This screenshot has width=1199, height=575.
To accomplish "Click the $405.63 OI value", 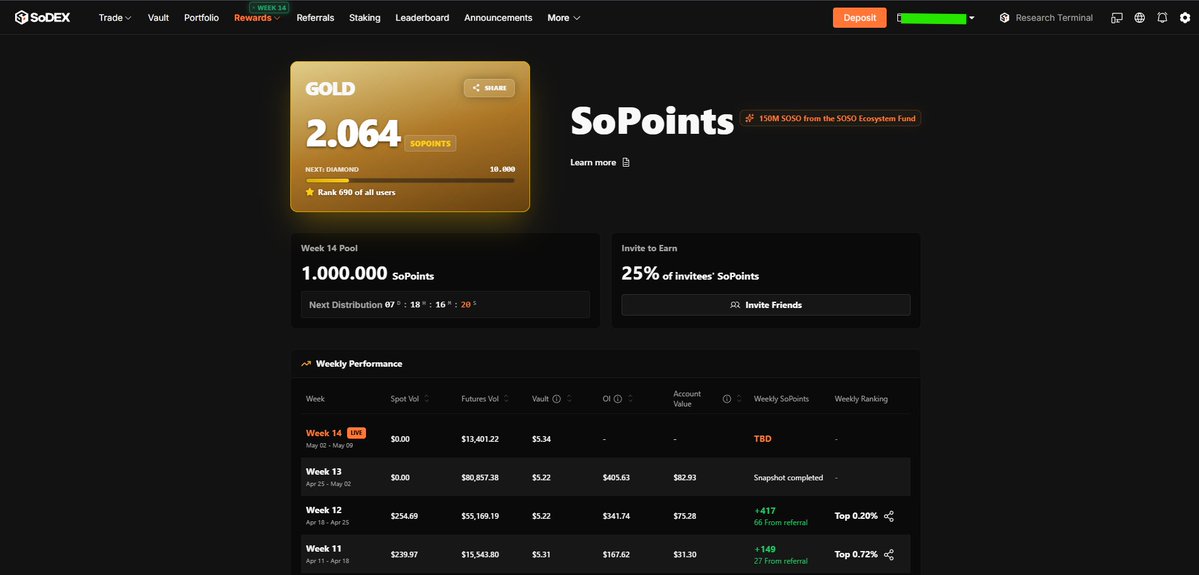I will click(616, 477).
